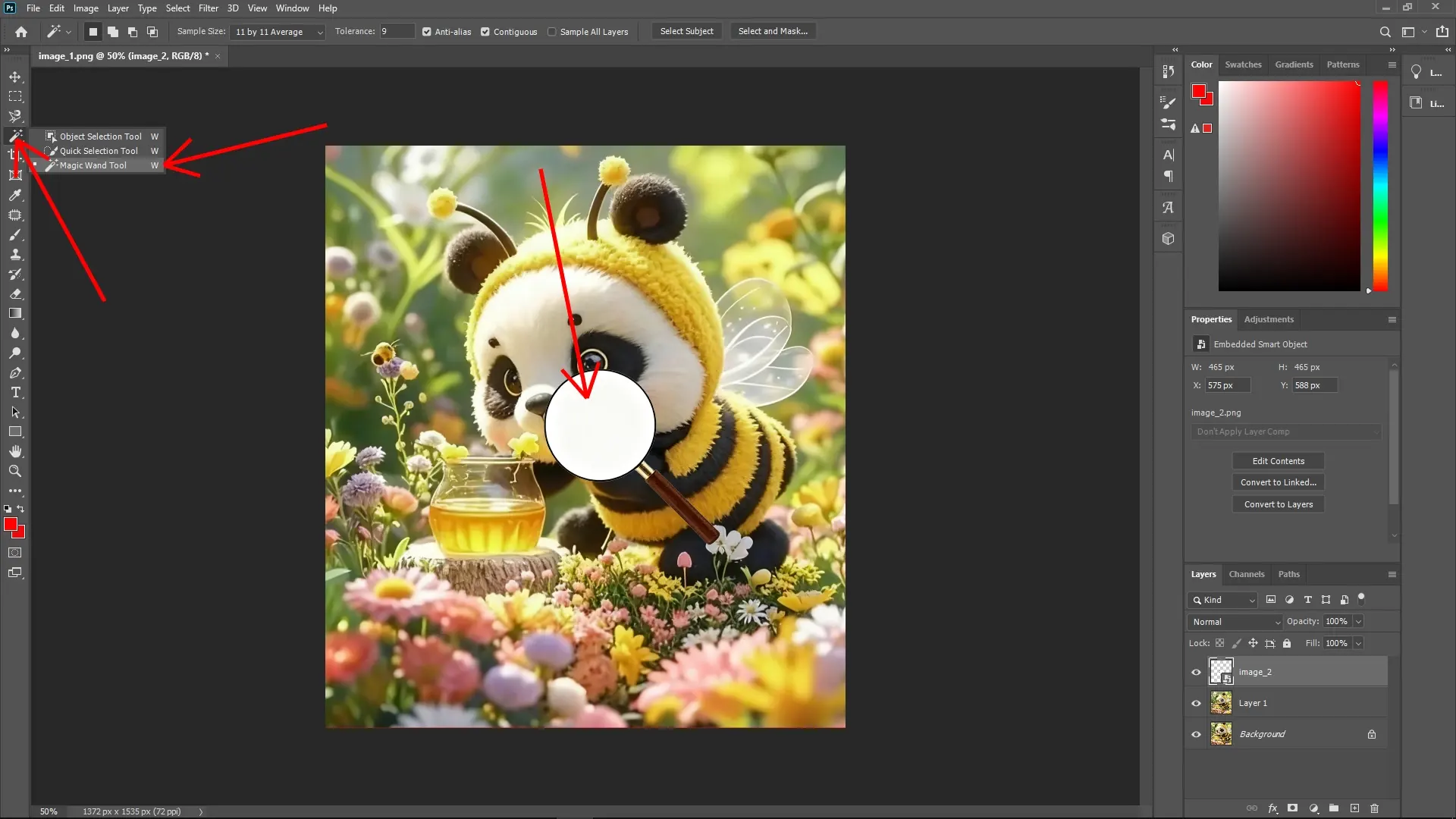Disable the Anti-alias option
The width and height of the screenshot is (1456, 819).
pyautogui.click(x=427, y=32)
